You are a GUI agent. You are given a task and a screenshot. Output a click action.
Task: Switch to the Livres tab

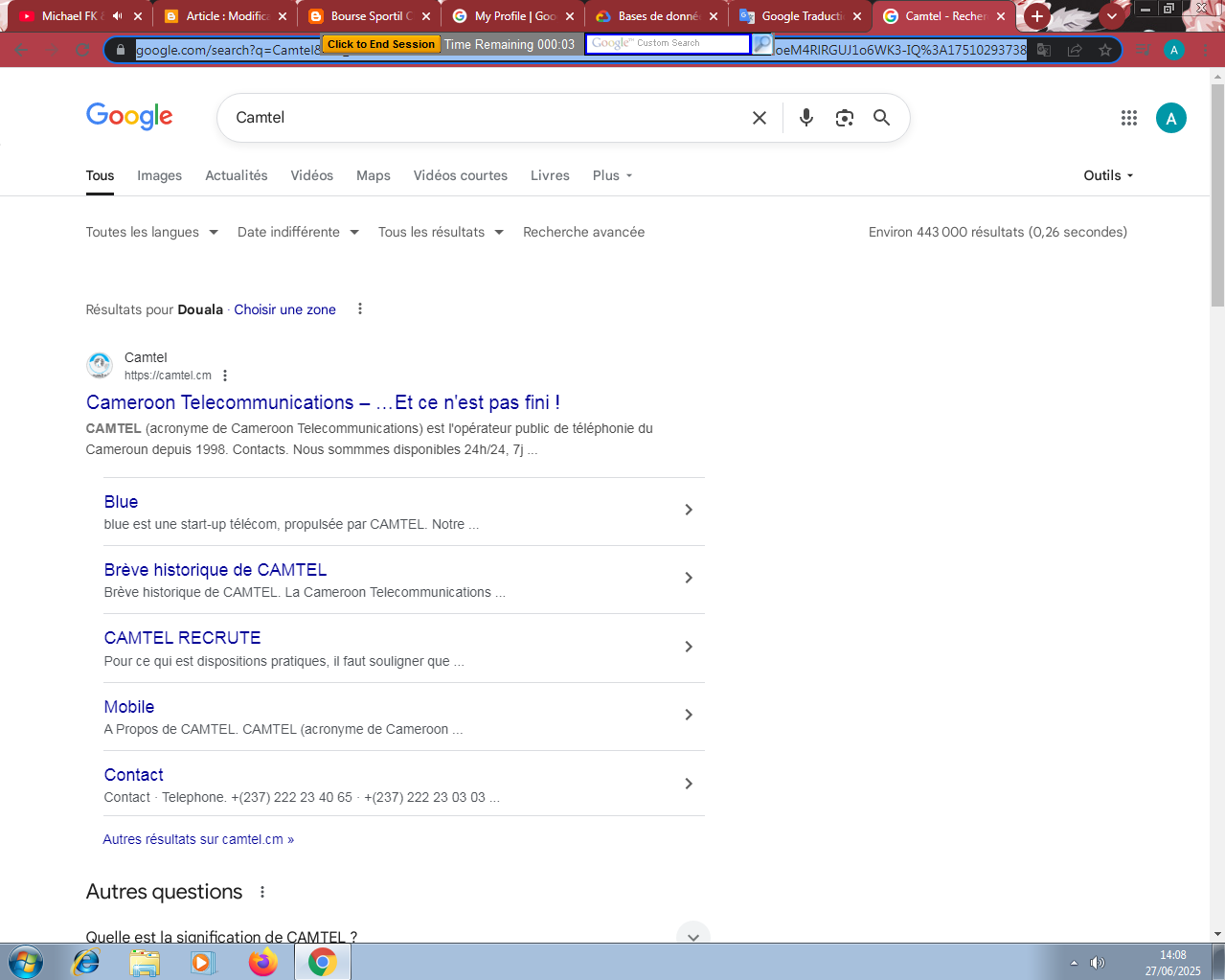pyautogui.click(x=550, y=175)
